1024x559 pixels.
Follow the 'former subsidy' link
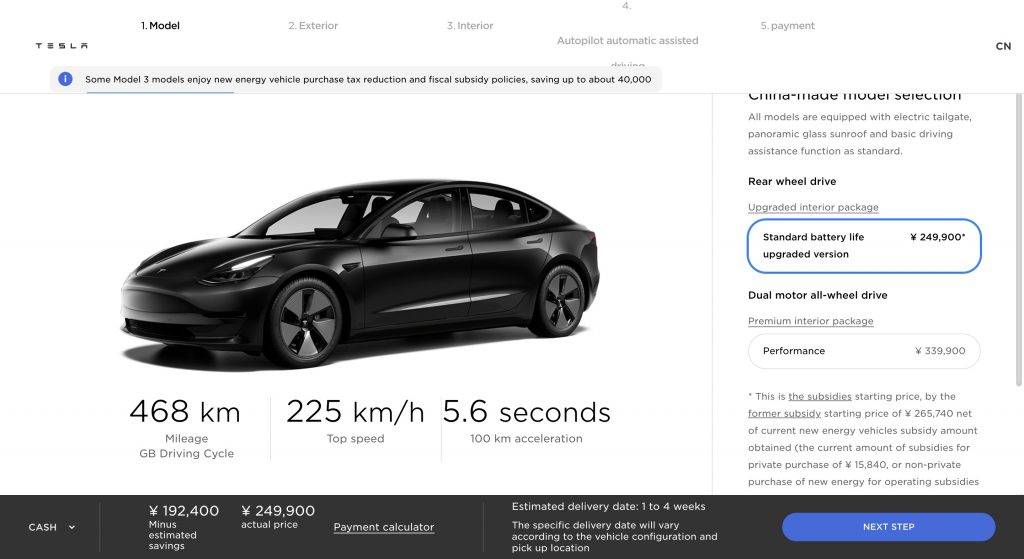click(784, 413)
